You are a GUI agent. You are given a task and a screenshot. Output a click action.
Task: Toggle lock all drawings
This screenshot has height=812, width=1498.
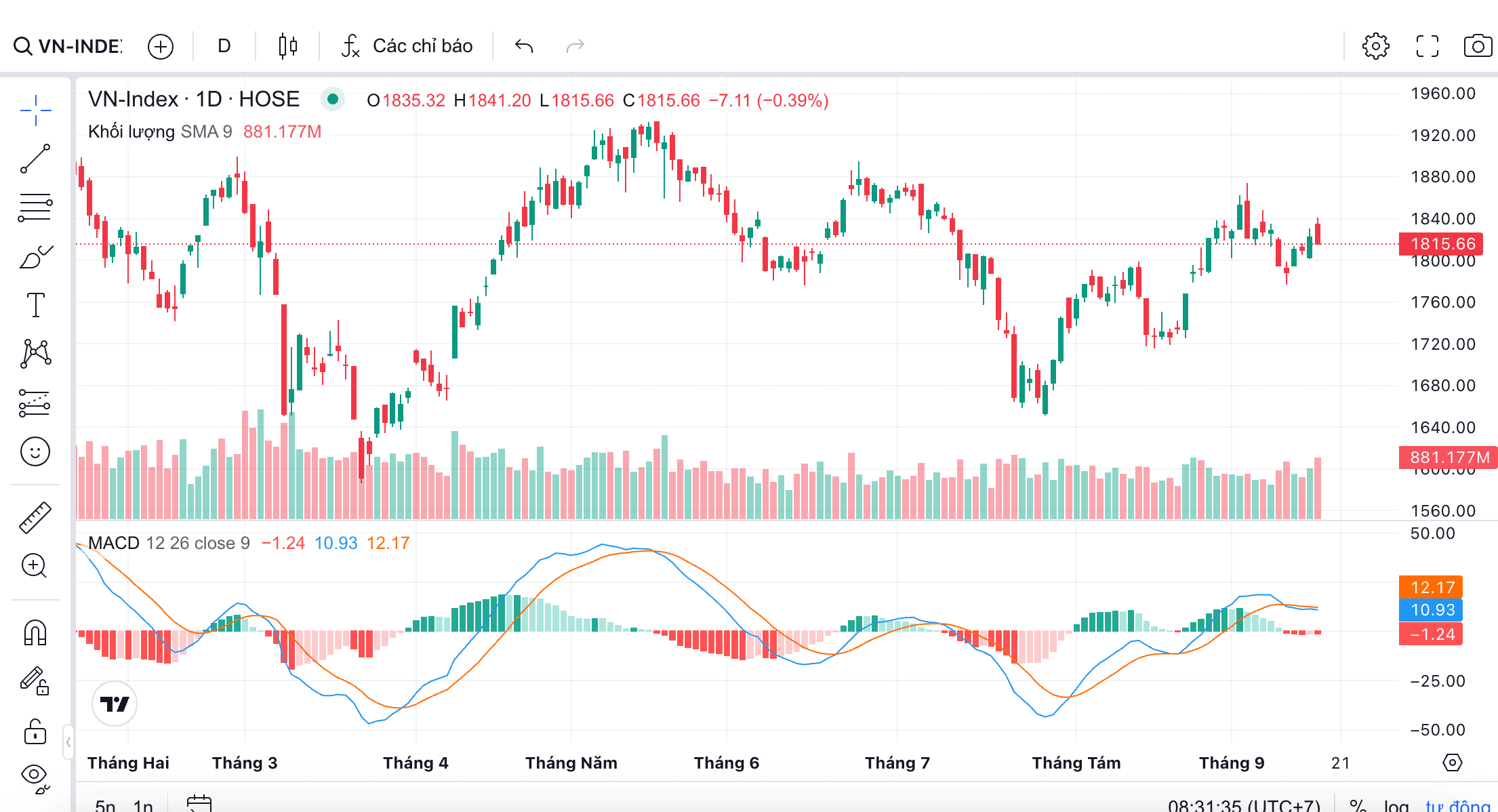[x=35, y=732]
